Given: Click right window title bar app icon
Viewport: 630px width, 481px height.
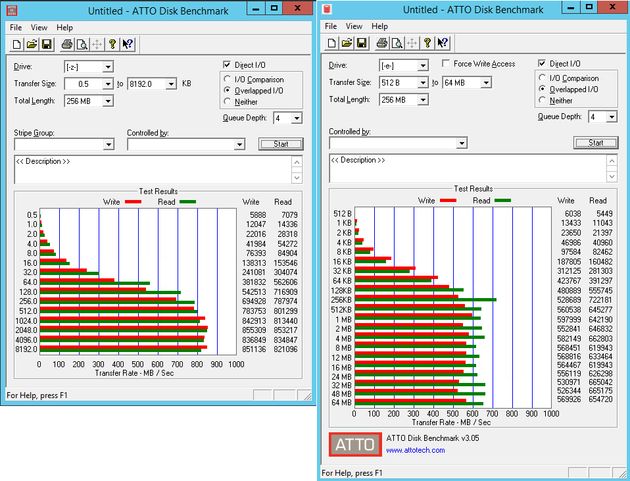Looking at the screenshot, I should (x=327, y=9).
